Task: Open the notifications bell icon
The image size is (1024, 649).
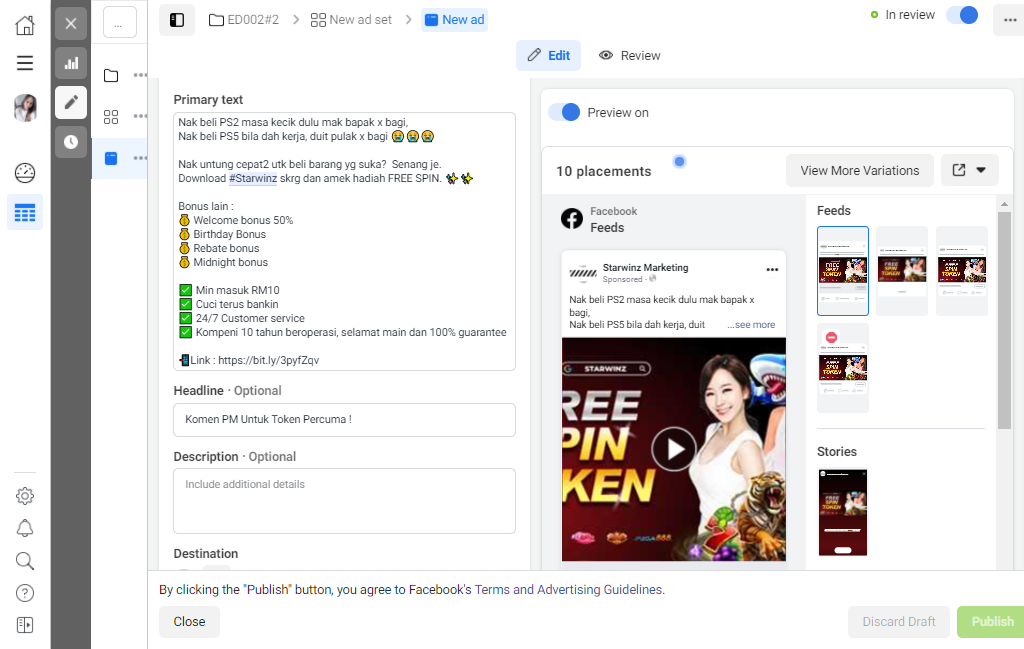Action: click(25, 528)
